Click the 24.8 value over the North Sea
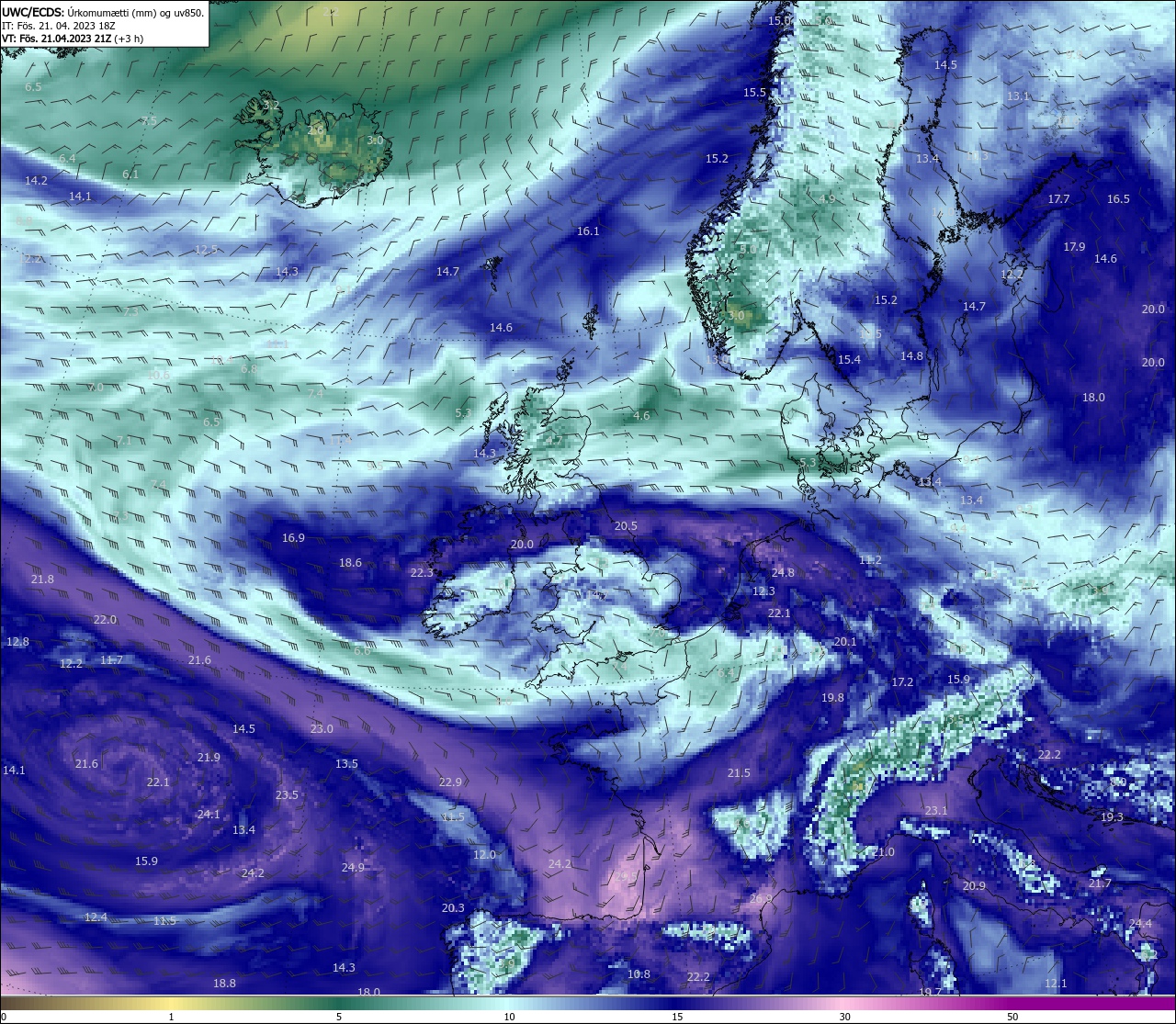The width and height of the screenshot is (1176, 1024). coord(783,573)
